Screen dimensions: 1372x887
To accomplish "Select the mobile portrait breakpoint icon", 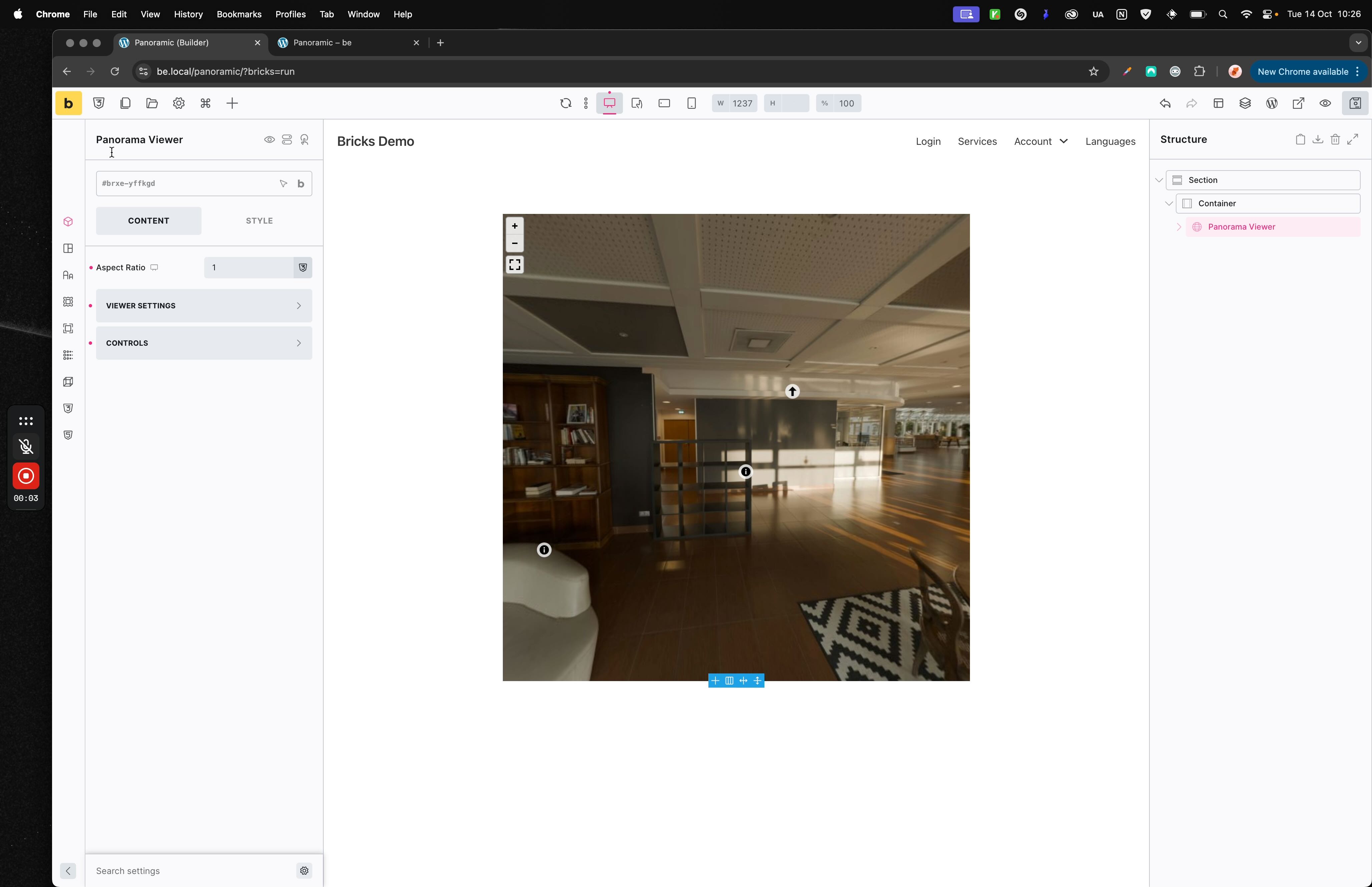I will click(x=691, y=104).
